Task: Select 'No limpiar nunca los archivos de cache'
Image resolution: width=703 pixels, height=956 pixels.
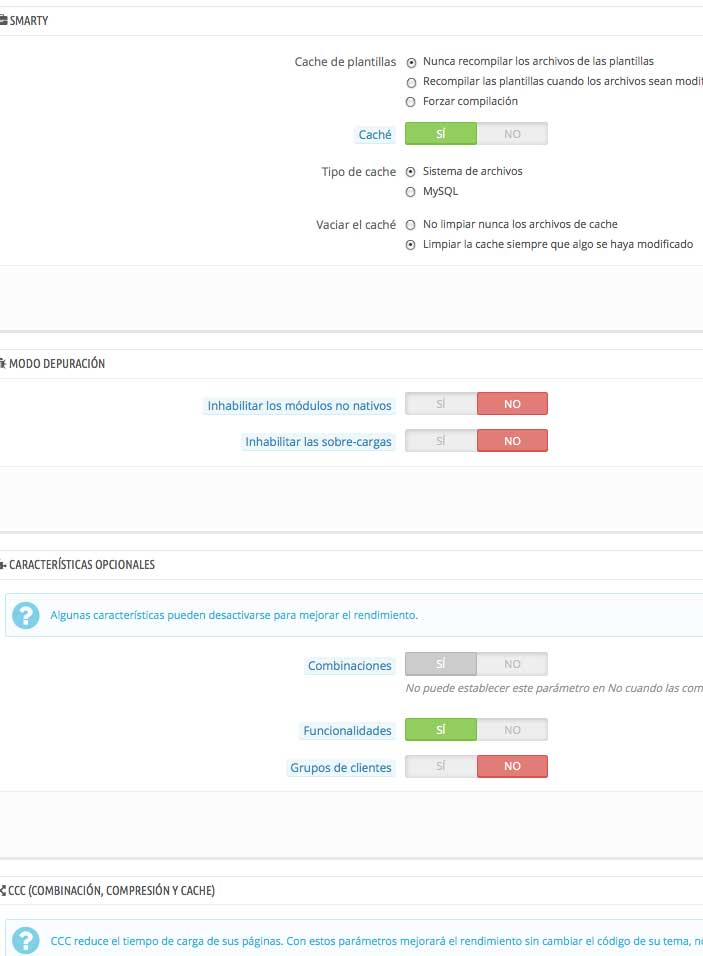Action: click(411, 225)
